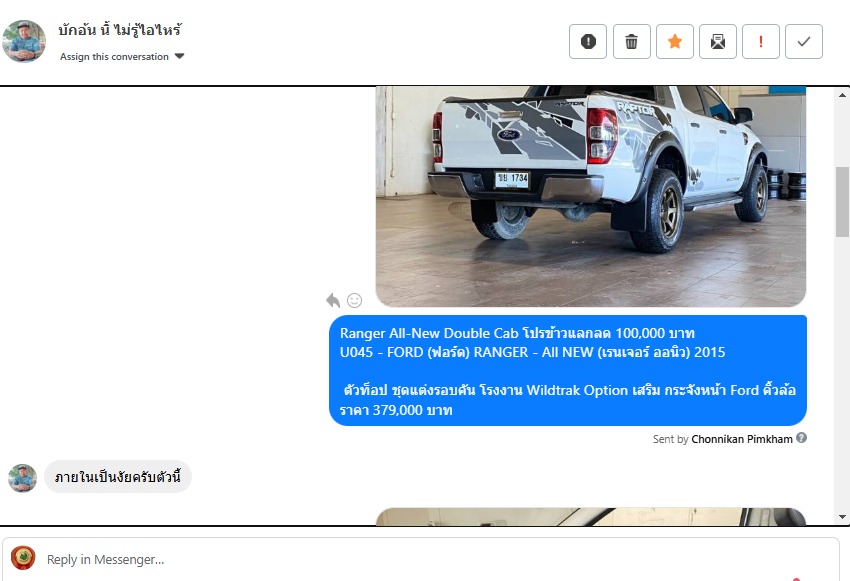Click chat scrollbar up arrow
Screen dimensions: 850x581
point(842,95)
